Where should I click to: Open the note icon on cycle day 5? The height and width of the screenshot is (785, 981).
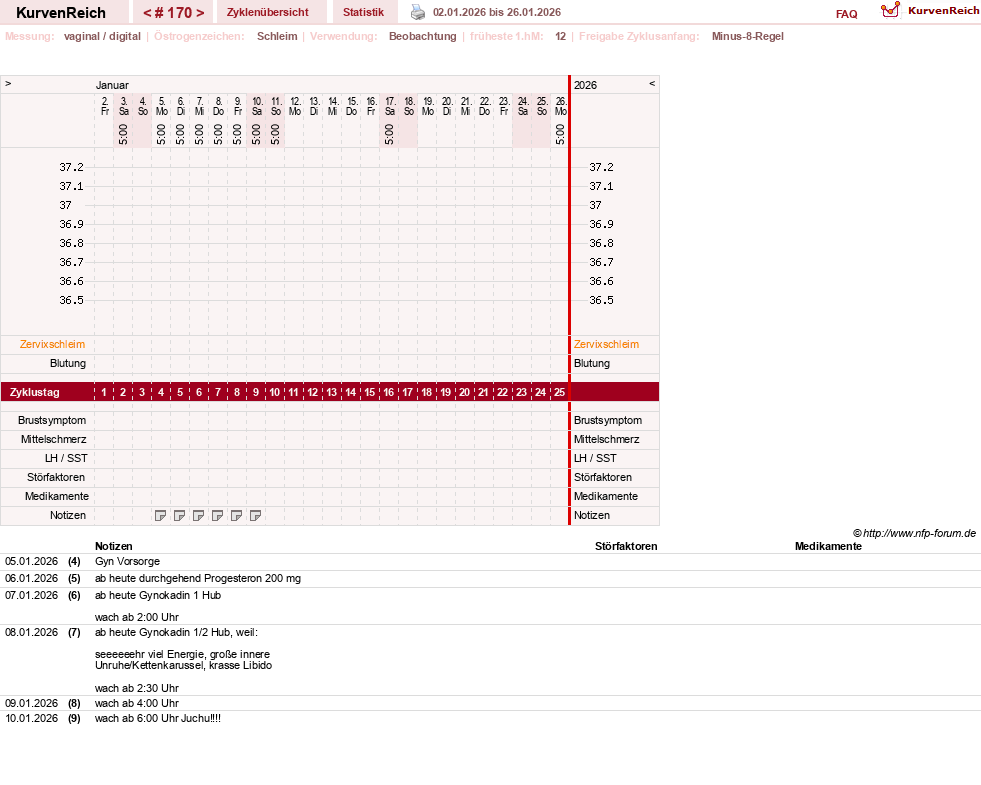pos(180,515)
